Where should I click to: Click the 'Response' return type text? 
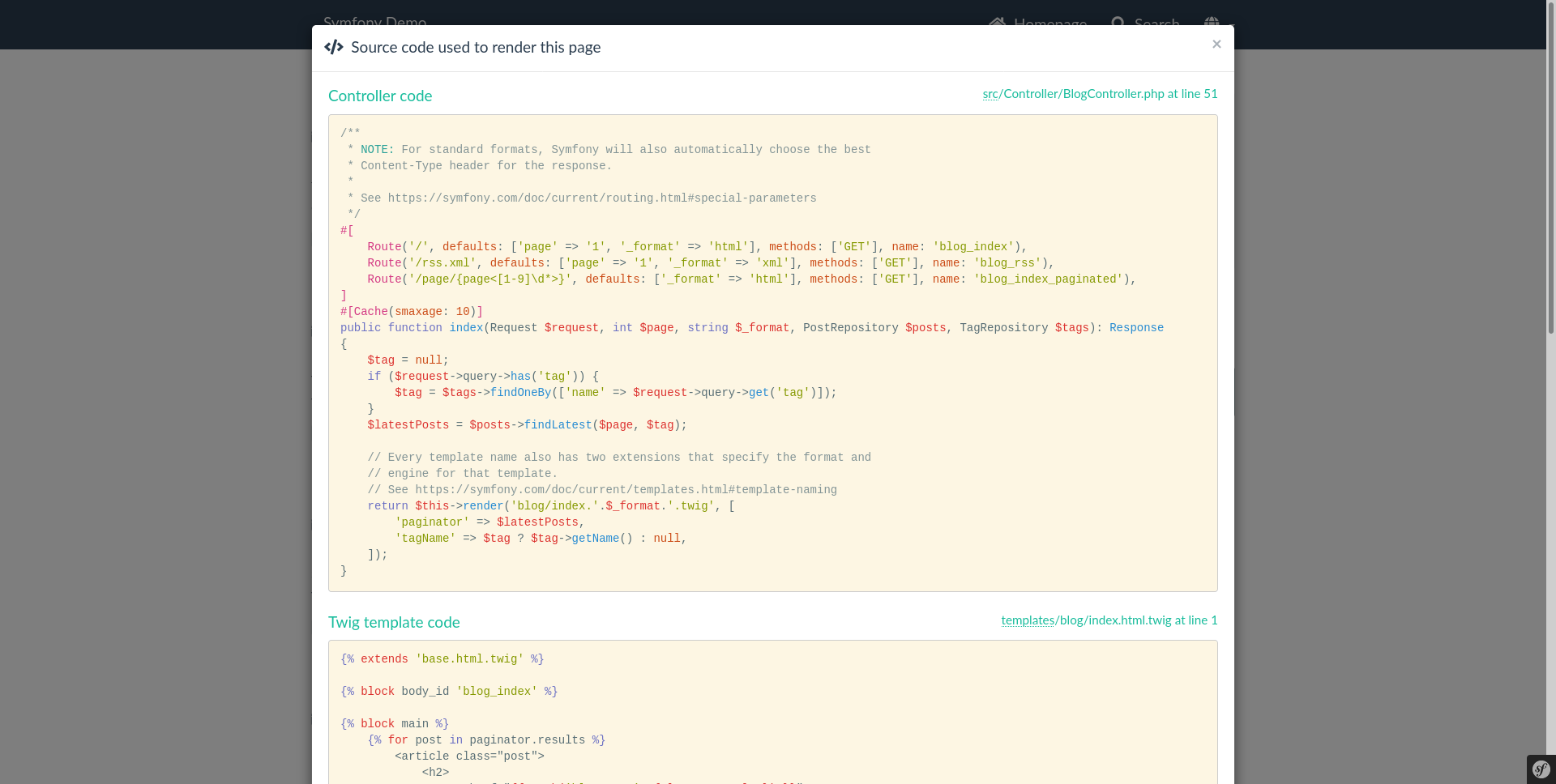[1136, 328]
